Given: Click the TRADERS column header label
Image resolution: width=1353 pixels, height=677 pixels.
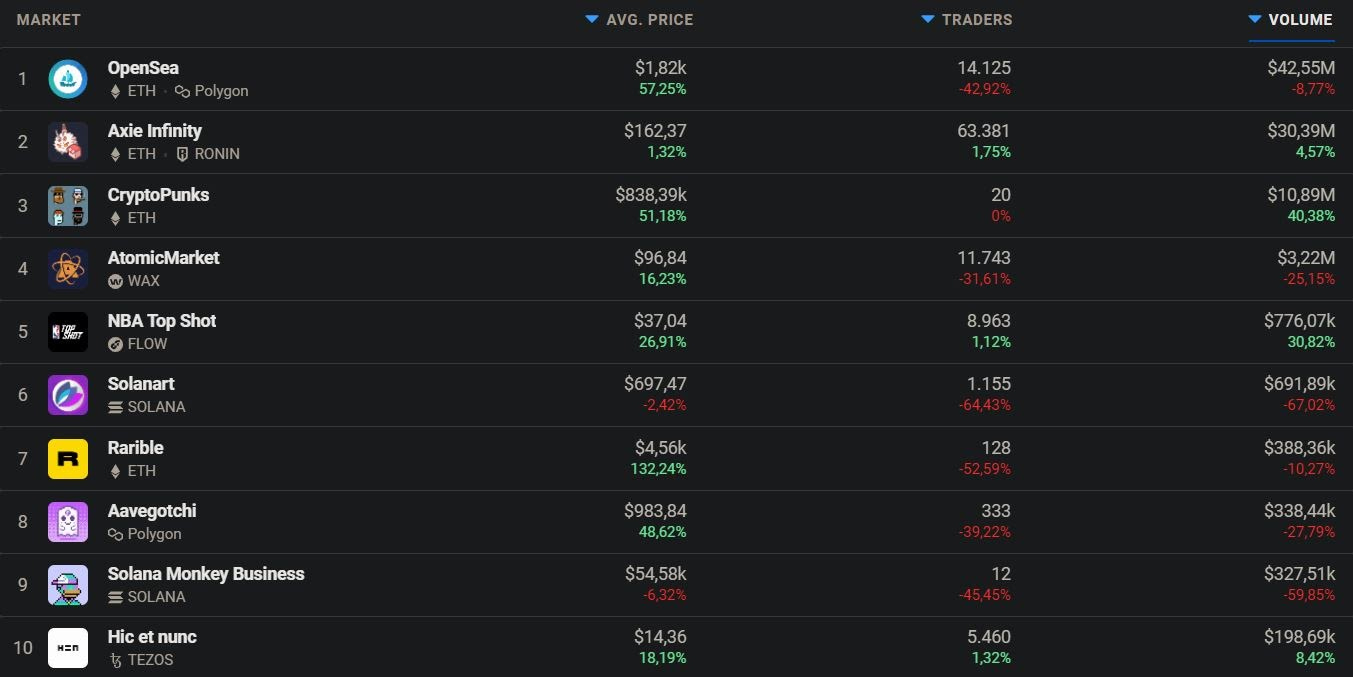Looking at the screenshot, I should coord(977,20).
